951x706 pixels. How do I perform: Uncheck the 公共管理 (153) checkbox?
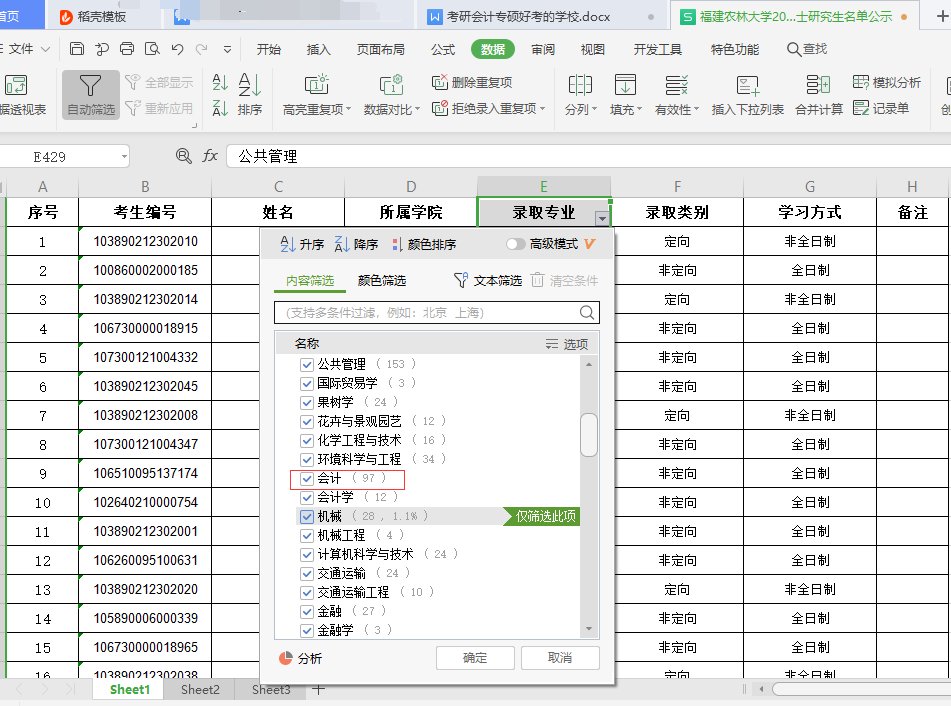click(x=307, y=365)
